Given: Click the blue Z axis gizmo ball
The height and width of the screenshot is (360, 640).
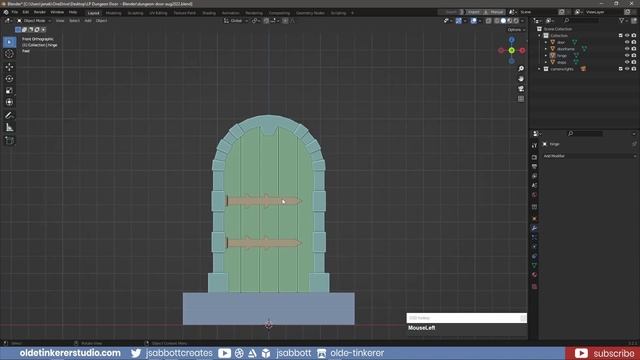Looking at the screenshot, I should pos(511,40).
